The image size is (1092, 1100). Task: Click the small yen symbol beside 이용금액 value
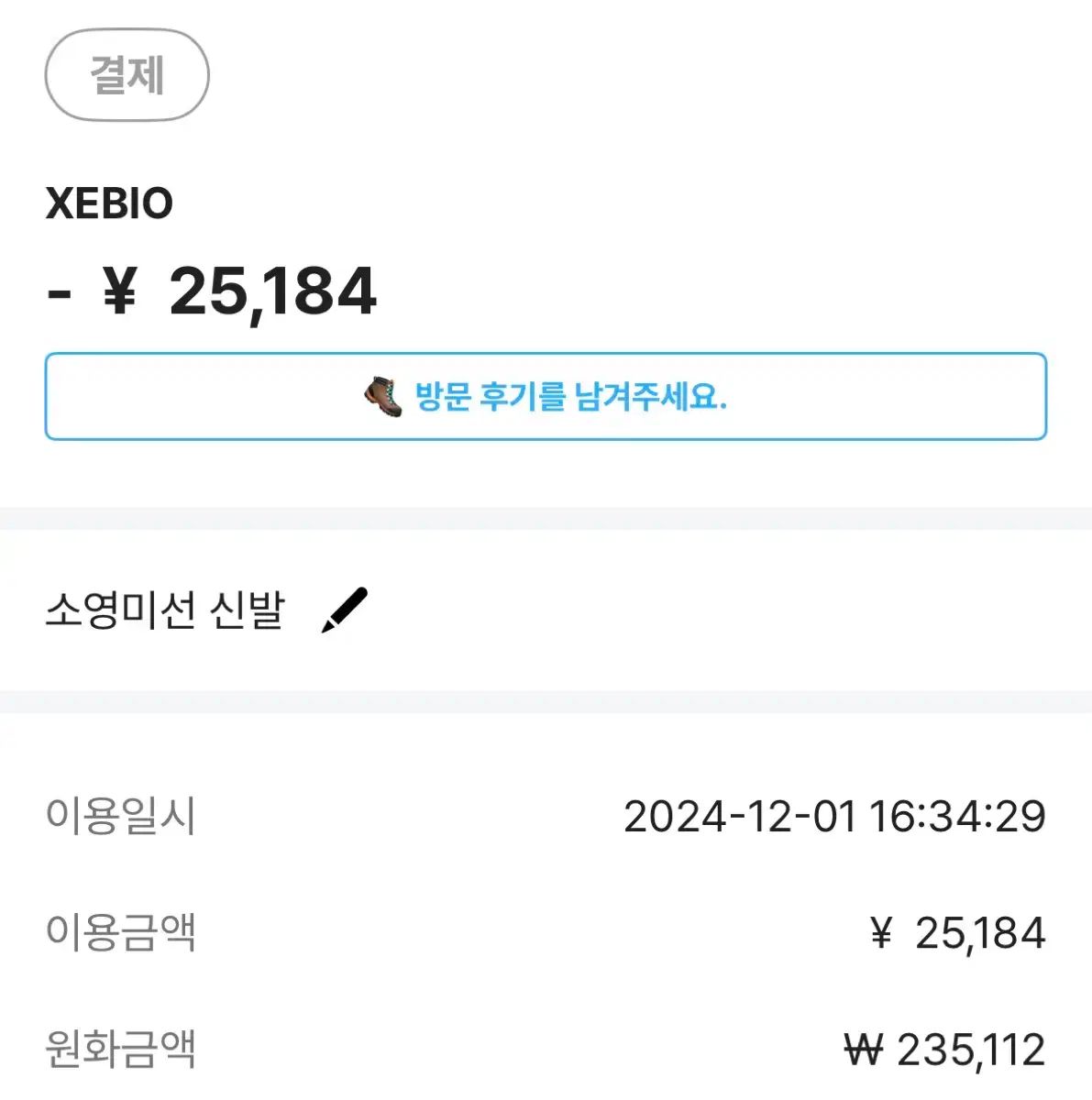(881, 933)
